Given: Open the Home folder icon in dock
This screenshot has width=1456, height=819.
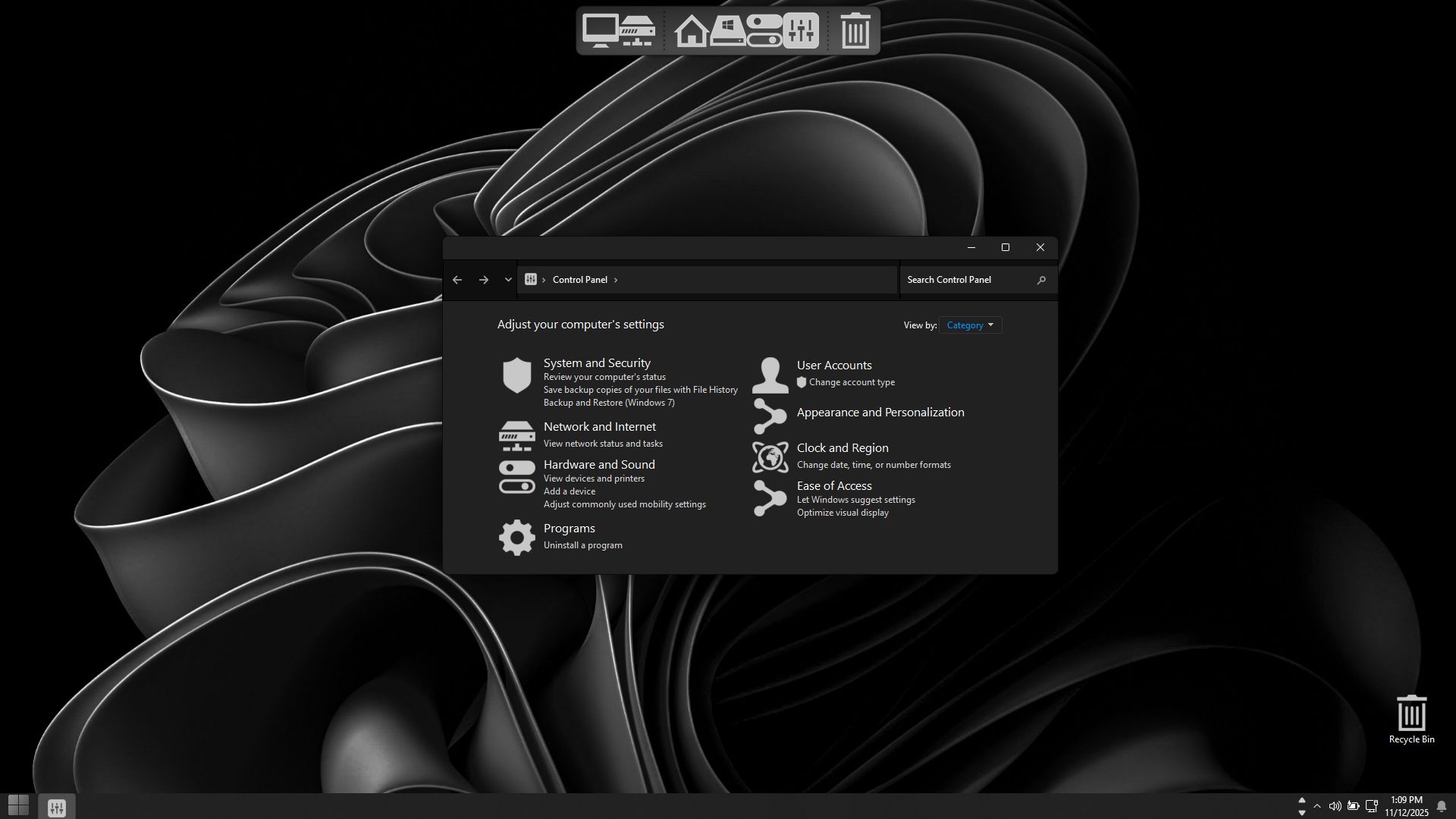Looking at the screenshot, I should 691,32.
